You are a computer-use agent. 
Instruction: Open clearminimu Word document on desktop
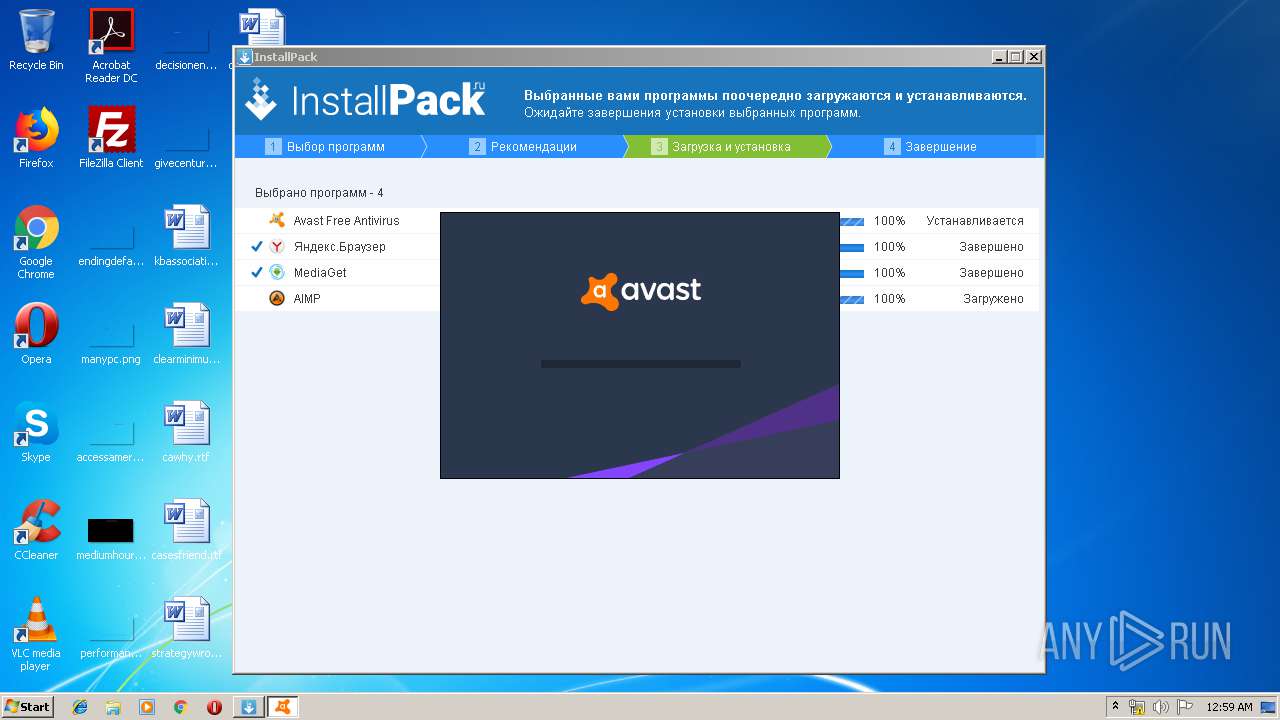click(x=186, y=334)
